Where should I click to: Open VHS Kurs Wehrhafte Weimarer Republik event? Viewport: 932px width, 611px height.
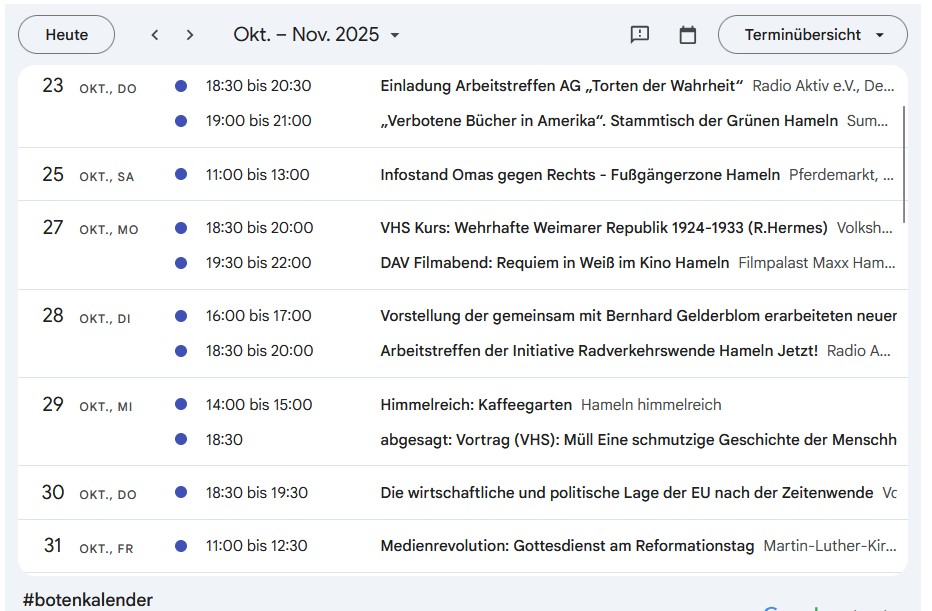pos(603,228)
